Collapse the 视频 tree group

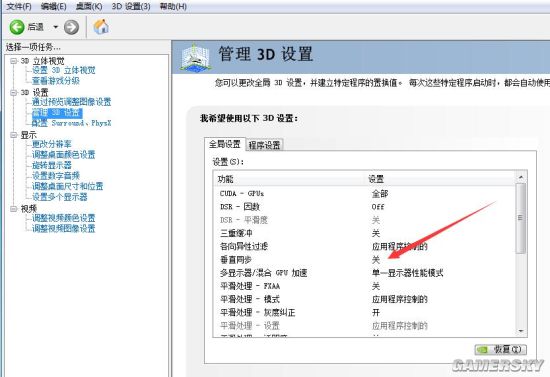(x=14, y=209)
